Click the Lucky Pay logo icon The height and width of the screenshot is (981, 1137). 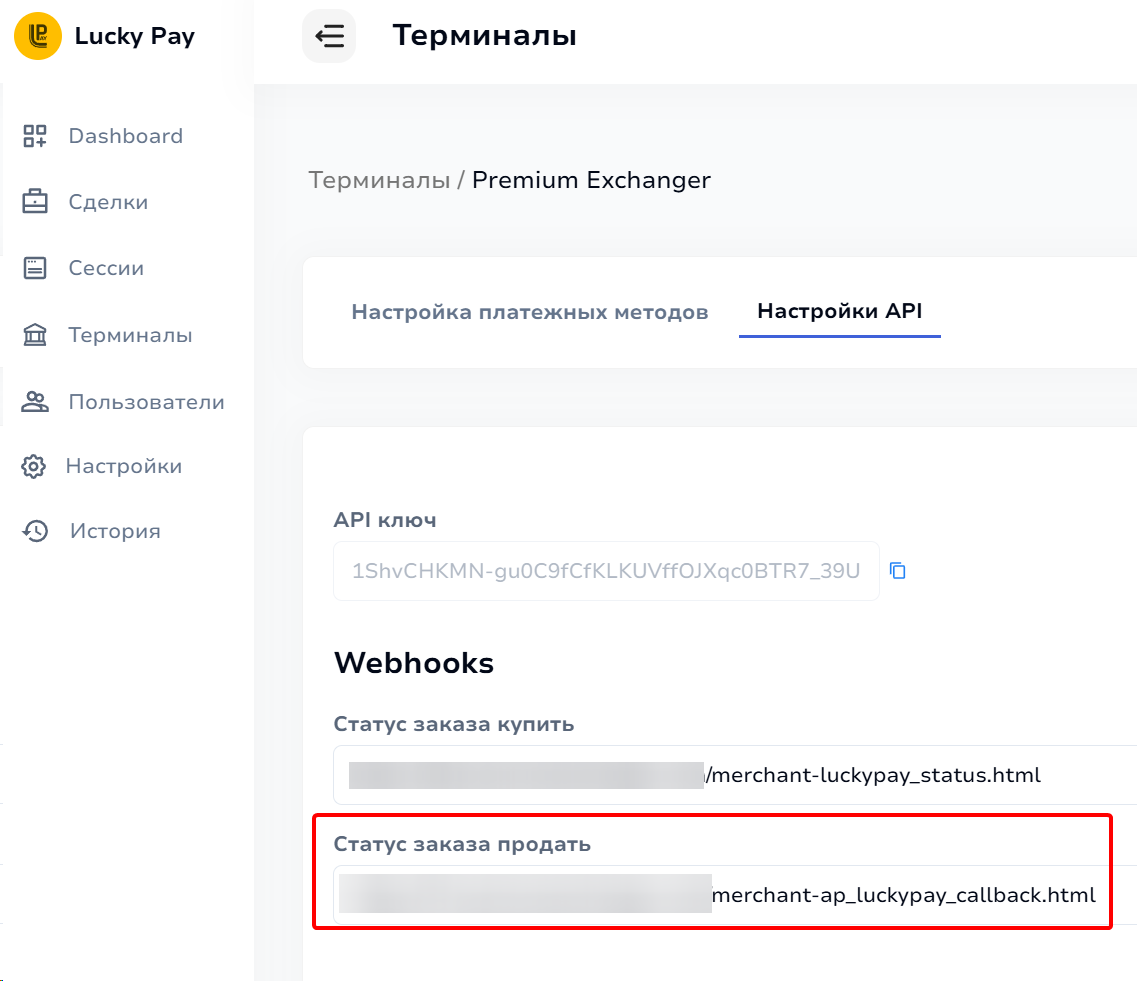coord(38,36)
